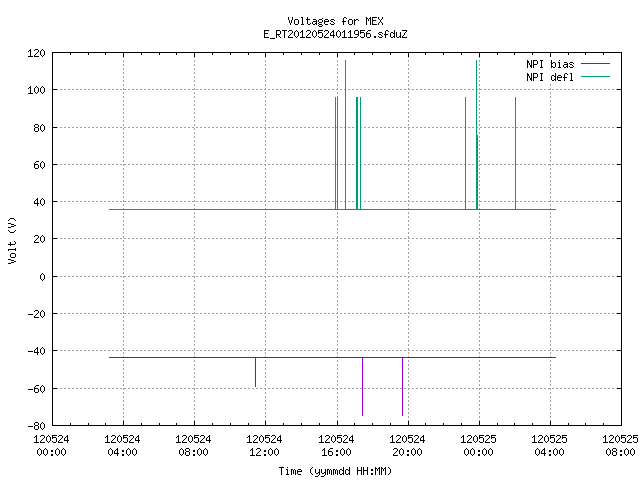Click the x-axis label 120524 12:00
This screenshot has width=640, height=480.
264,446
